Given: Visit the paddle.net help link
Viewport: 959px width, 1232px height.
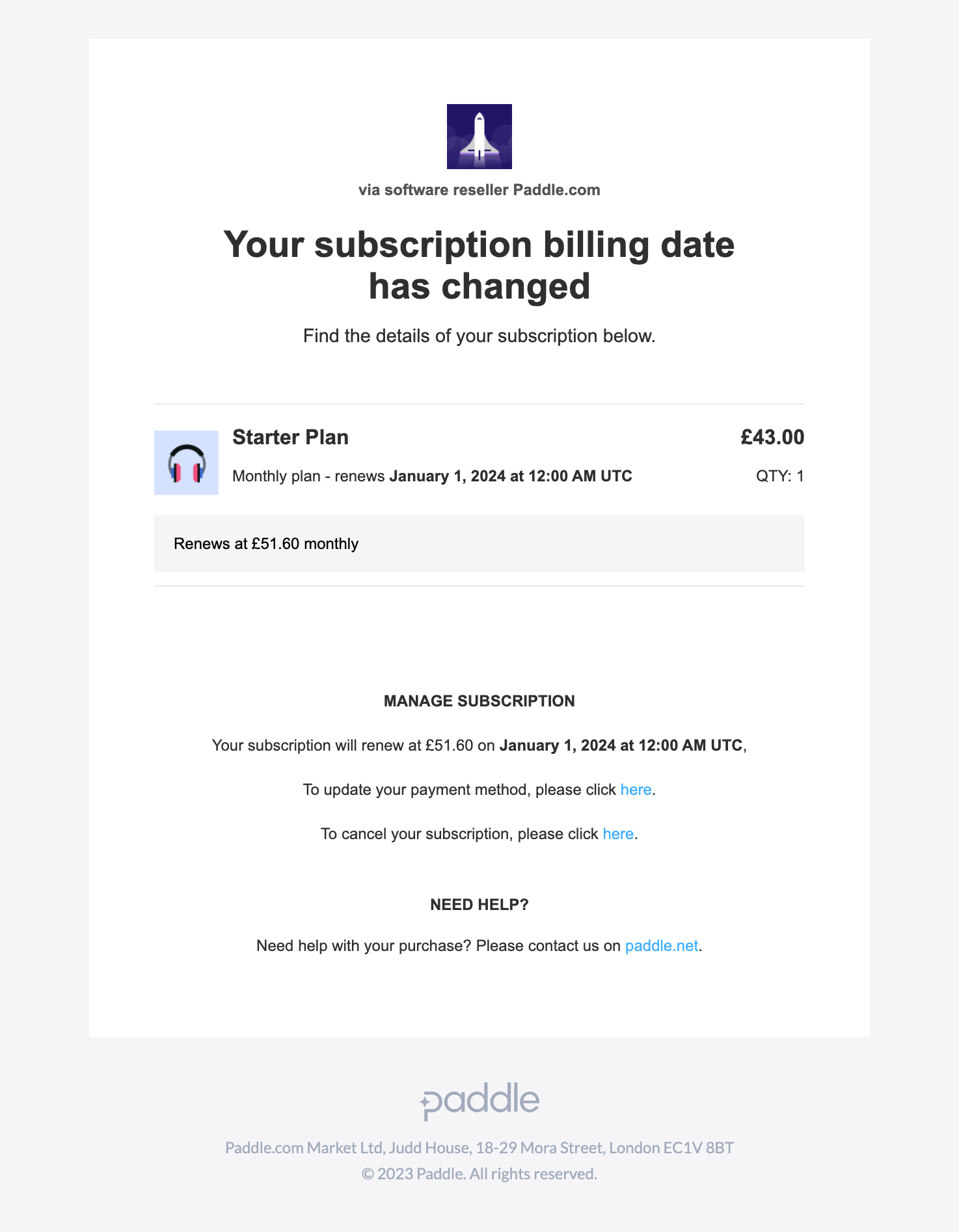Looking at the screenshot, I should point(662,946).
